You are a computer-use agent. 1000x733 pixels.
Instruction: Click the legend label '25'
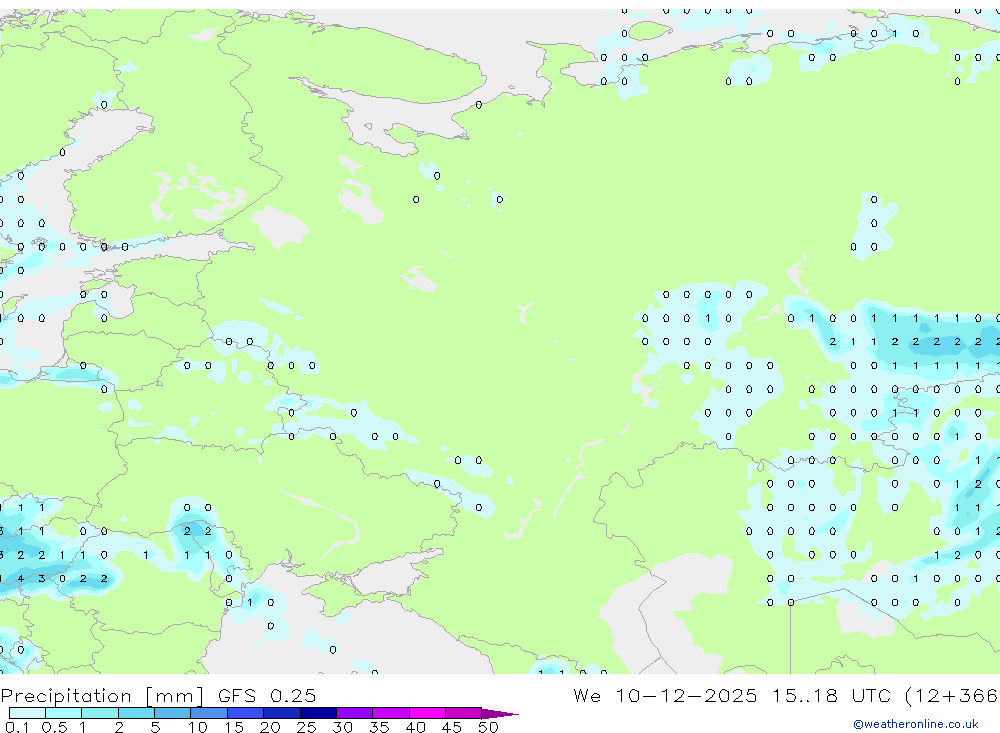306,727
